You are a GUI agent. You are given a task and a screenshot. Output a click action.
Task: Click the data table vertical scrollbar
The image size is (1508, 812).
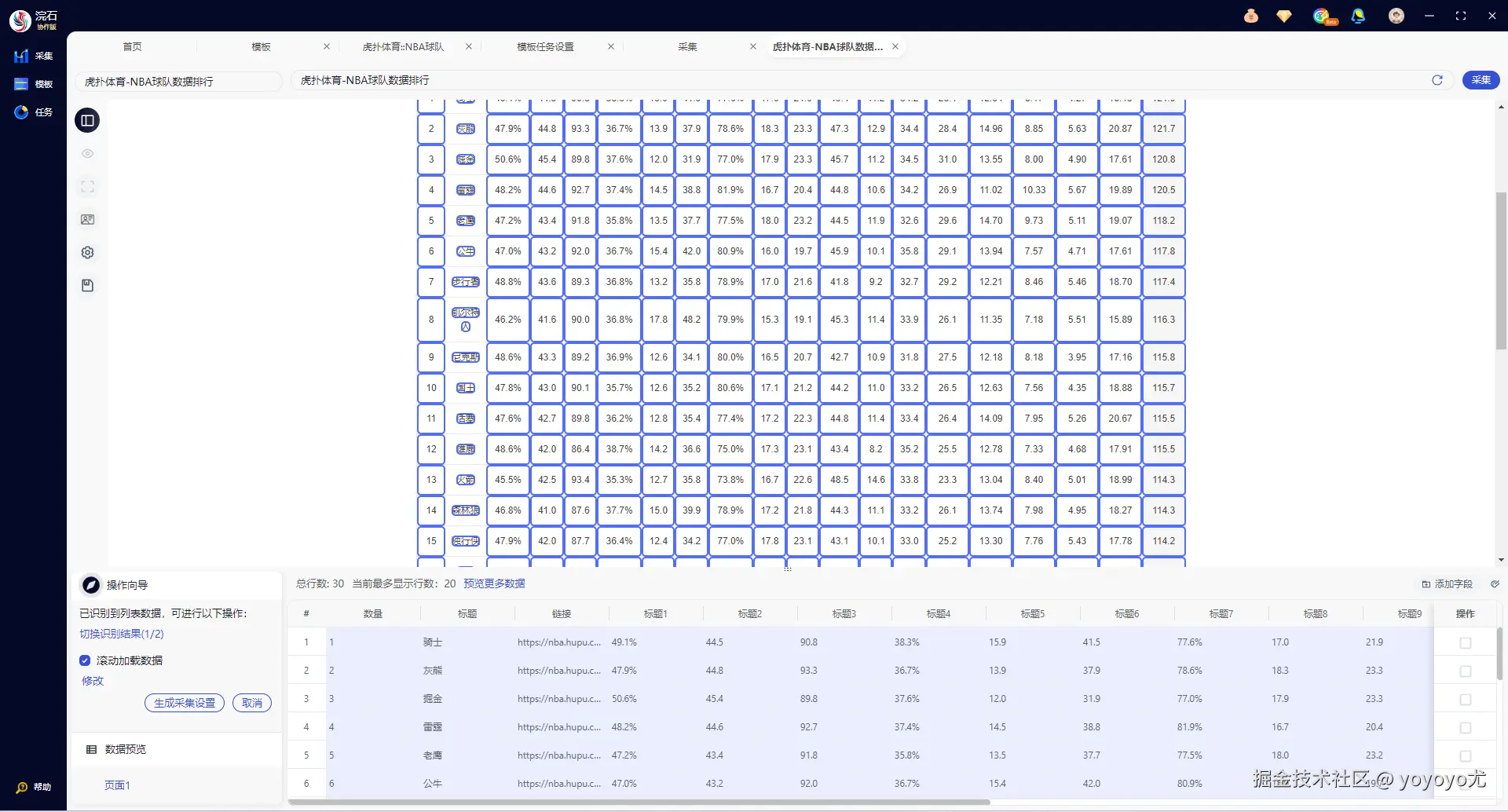tap(1500, 653)
